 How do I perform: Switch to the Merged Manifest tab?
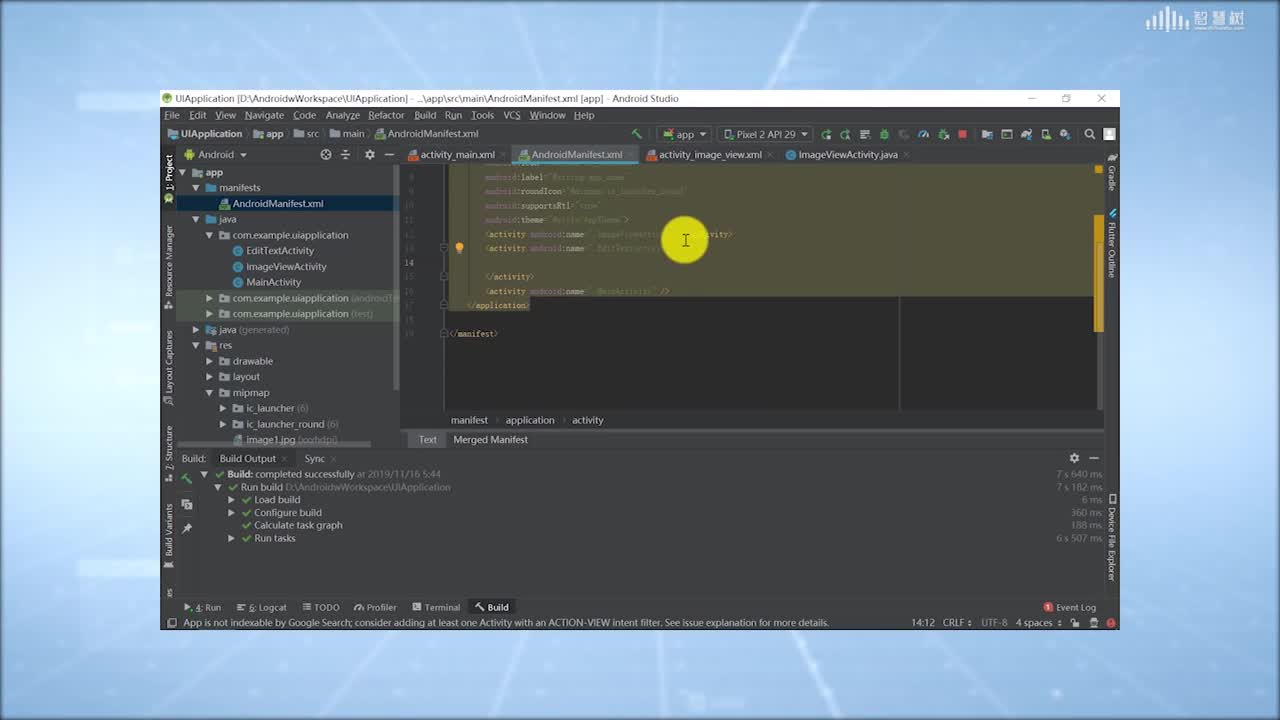pyautogui.click(x=490, y=440)
